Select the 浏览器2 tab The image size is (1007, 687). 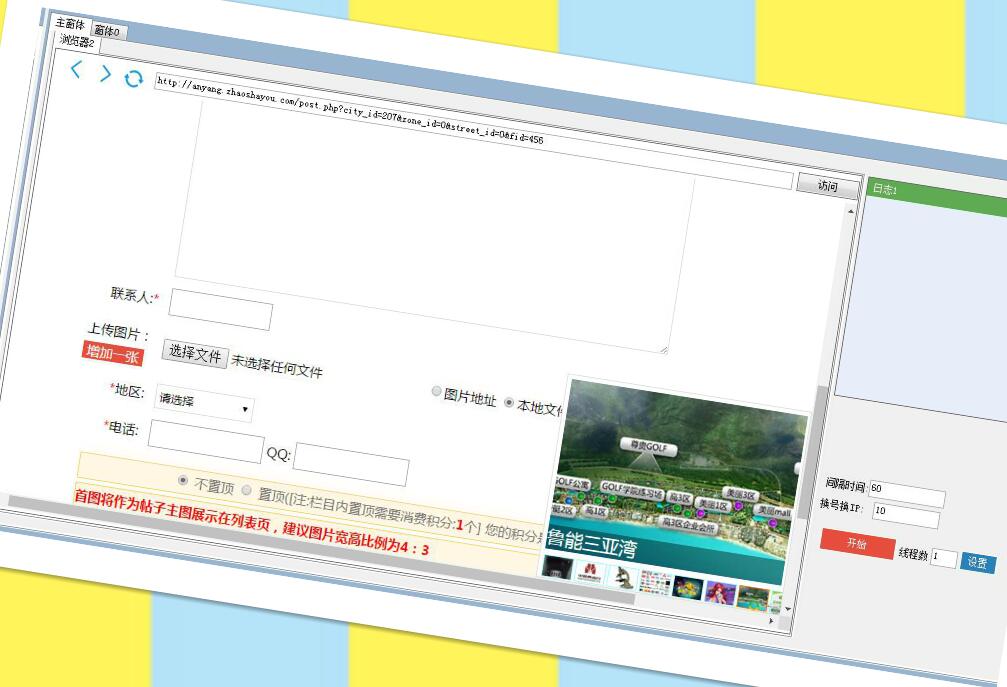click(x=77, y=42)
